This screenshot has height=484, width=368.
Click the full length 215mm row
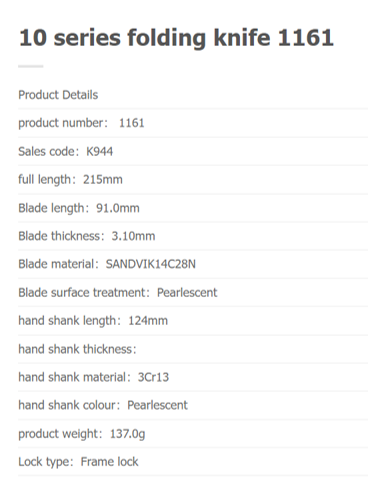pyautogui.click(x=193, y=180)
